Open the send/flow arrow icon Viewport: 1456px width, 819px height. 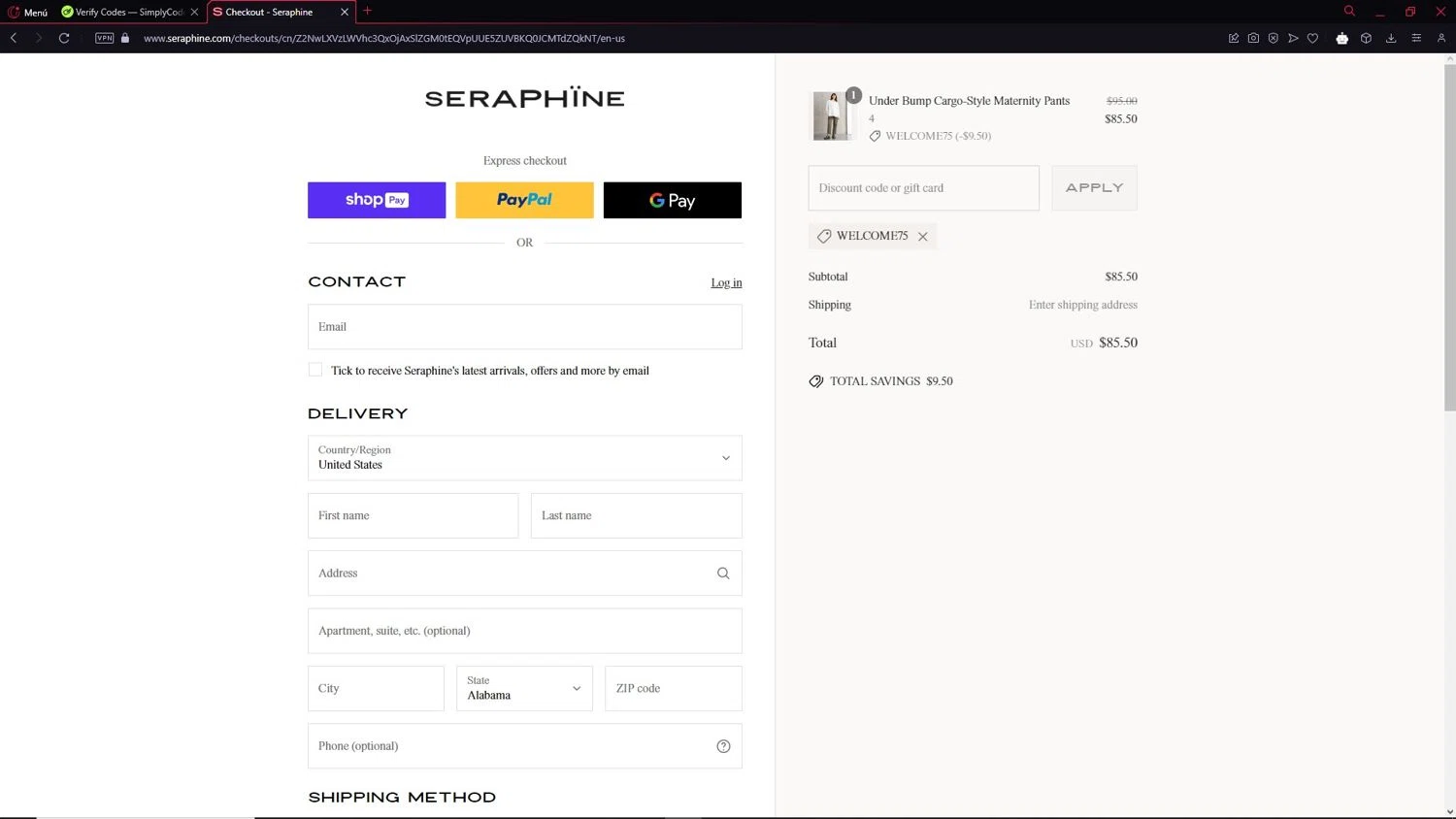coord(1293,38)
